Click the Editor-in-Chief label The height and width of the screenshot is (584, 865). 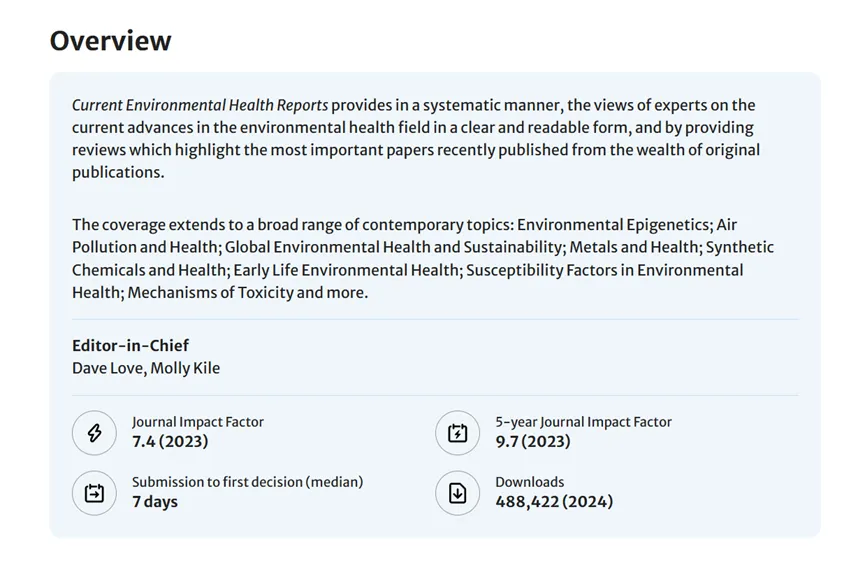130,345
